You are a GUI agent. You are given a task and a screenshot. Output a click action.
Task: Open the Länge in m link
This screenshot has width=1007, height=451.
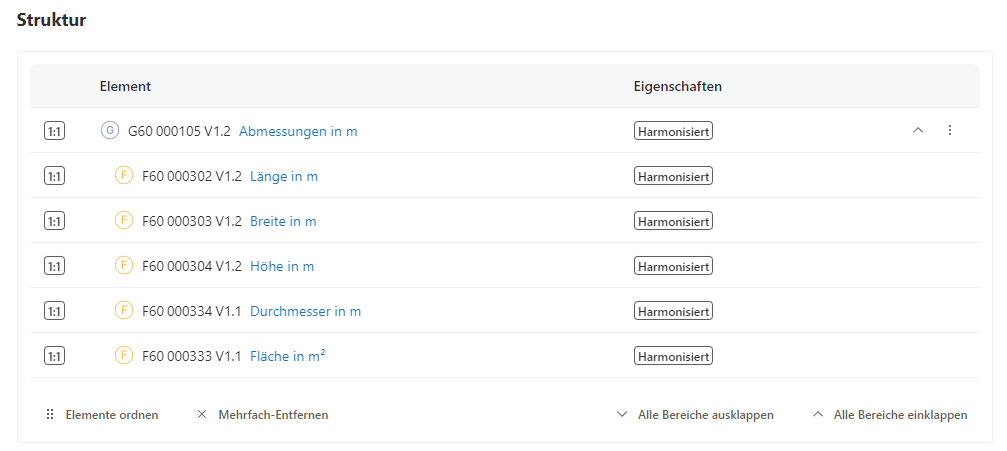pos(284,176)
